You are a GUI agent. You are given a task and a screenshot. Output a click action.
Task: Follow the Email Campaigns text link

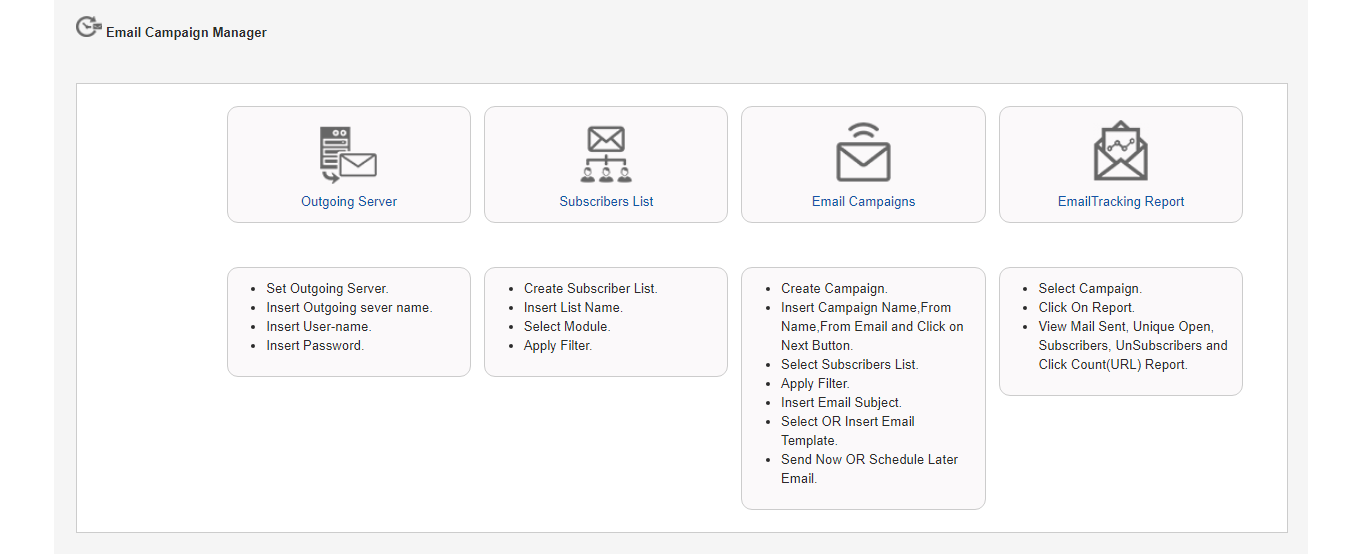863,201
